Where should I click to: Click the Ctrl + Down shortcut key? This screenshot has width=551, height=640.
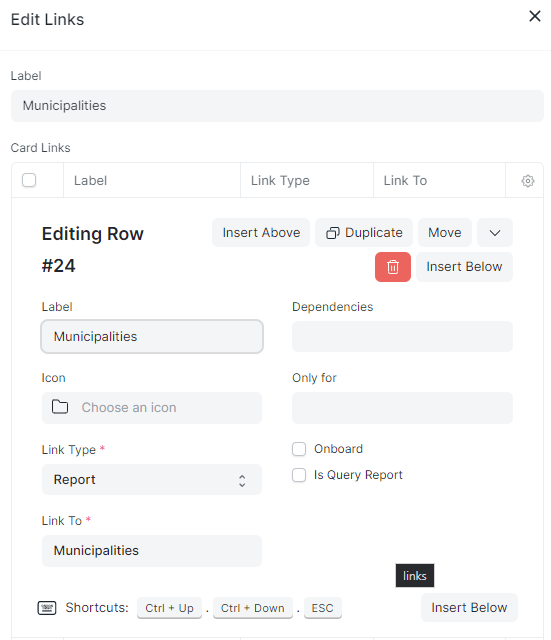[253, 608]
